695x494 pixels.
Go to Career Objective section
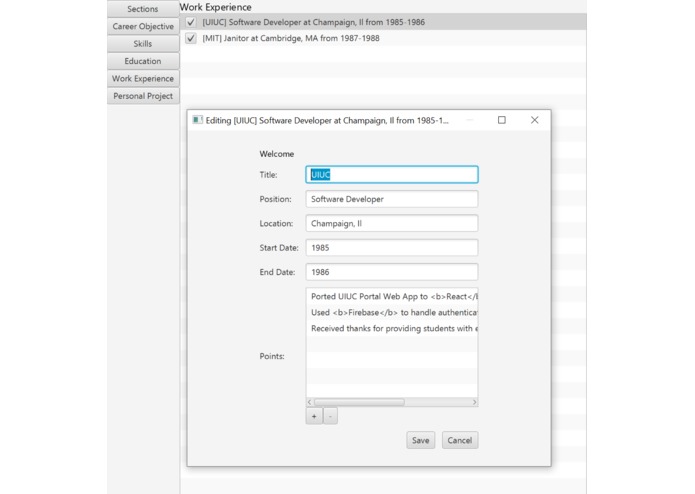(143, 26)
